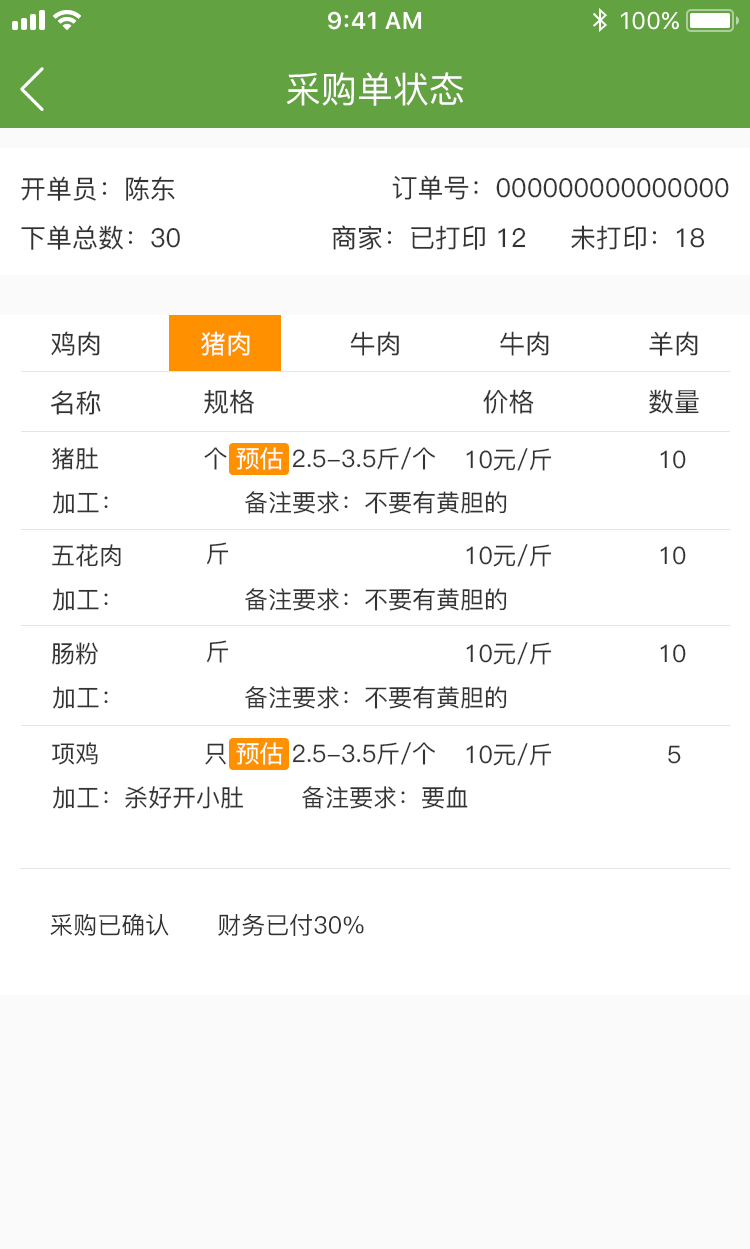Tap the battery icon in status bar

(x=712, y=20)
